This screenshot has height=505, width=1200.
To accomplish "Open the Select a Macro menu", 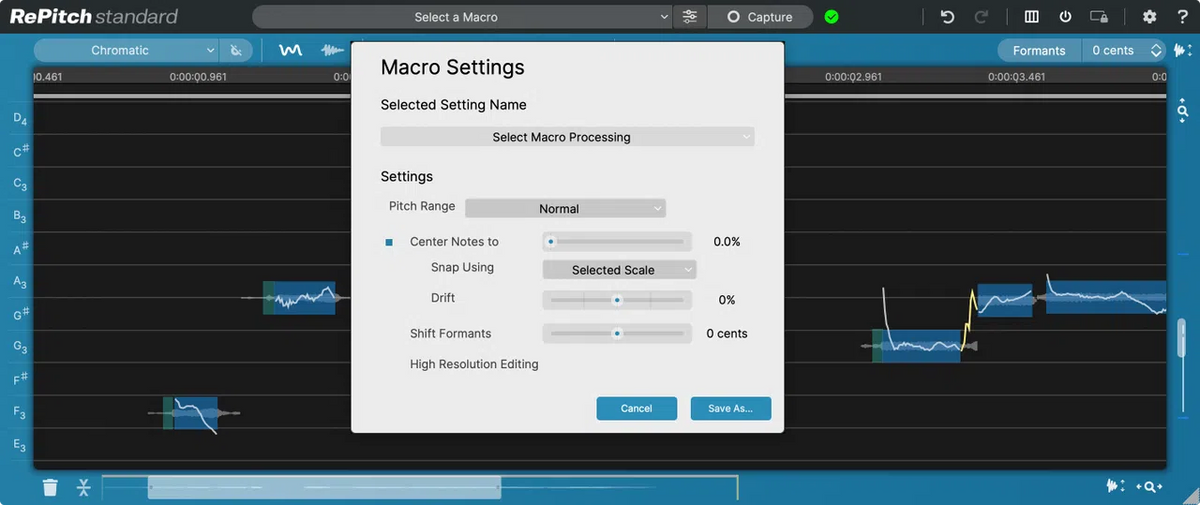I will coord(462,17).
